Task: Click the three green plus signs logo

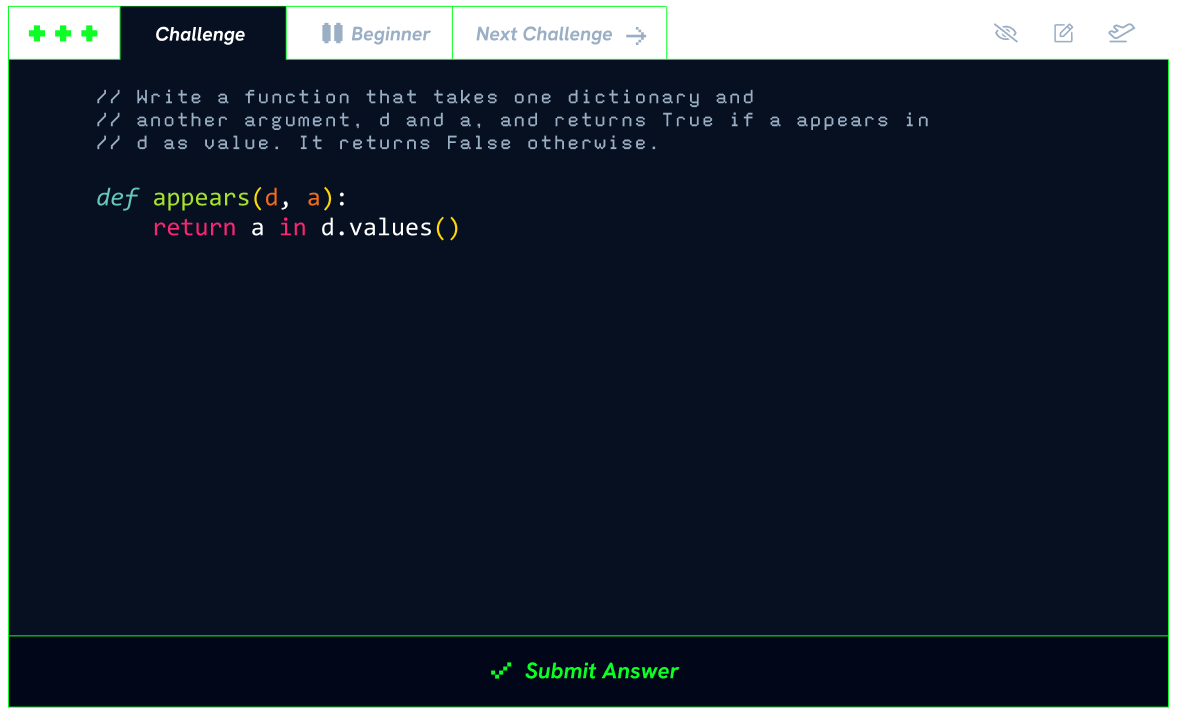Action: (x=63, y=34)
